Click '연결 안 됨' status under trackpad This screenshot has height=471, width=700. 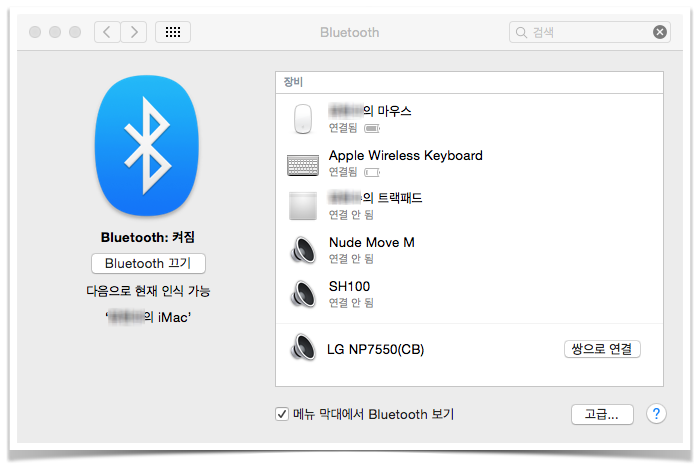[x=351, y=215]
